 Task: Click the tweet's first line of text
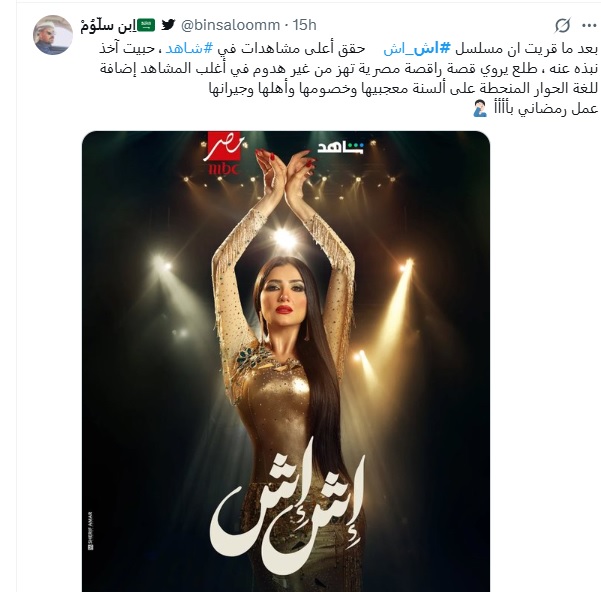(x=348, y=49)
